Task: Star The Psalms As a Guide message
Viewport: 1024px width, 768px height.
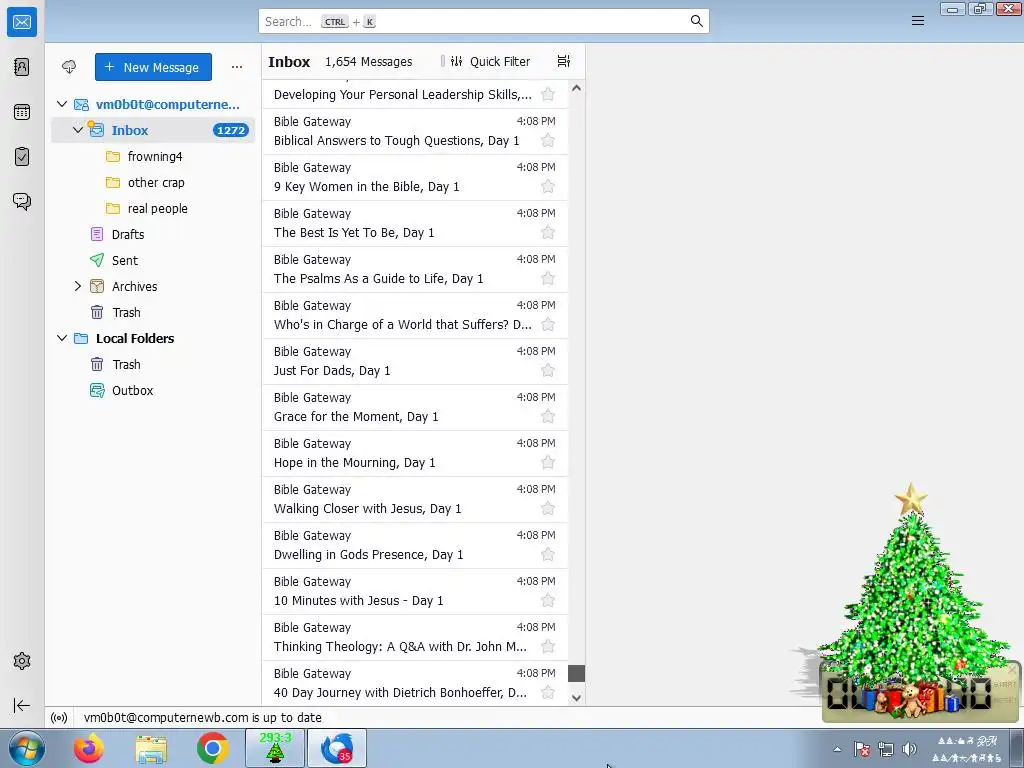Action: point(548,279)
